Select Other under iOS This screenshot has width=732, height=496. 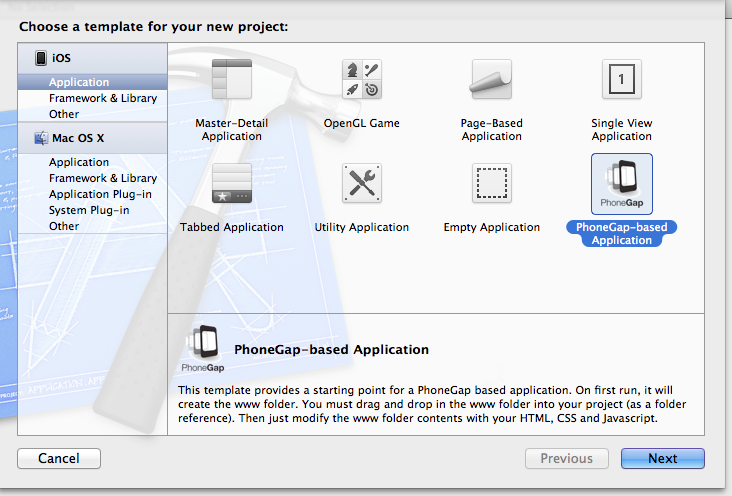92,114
